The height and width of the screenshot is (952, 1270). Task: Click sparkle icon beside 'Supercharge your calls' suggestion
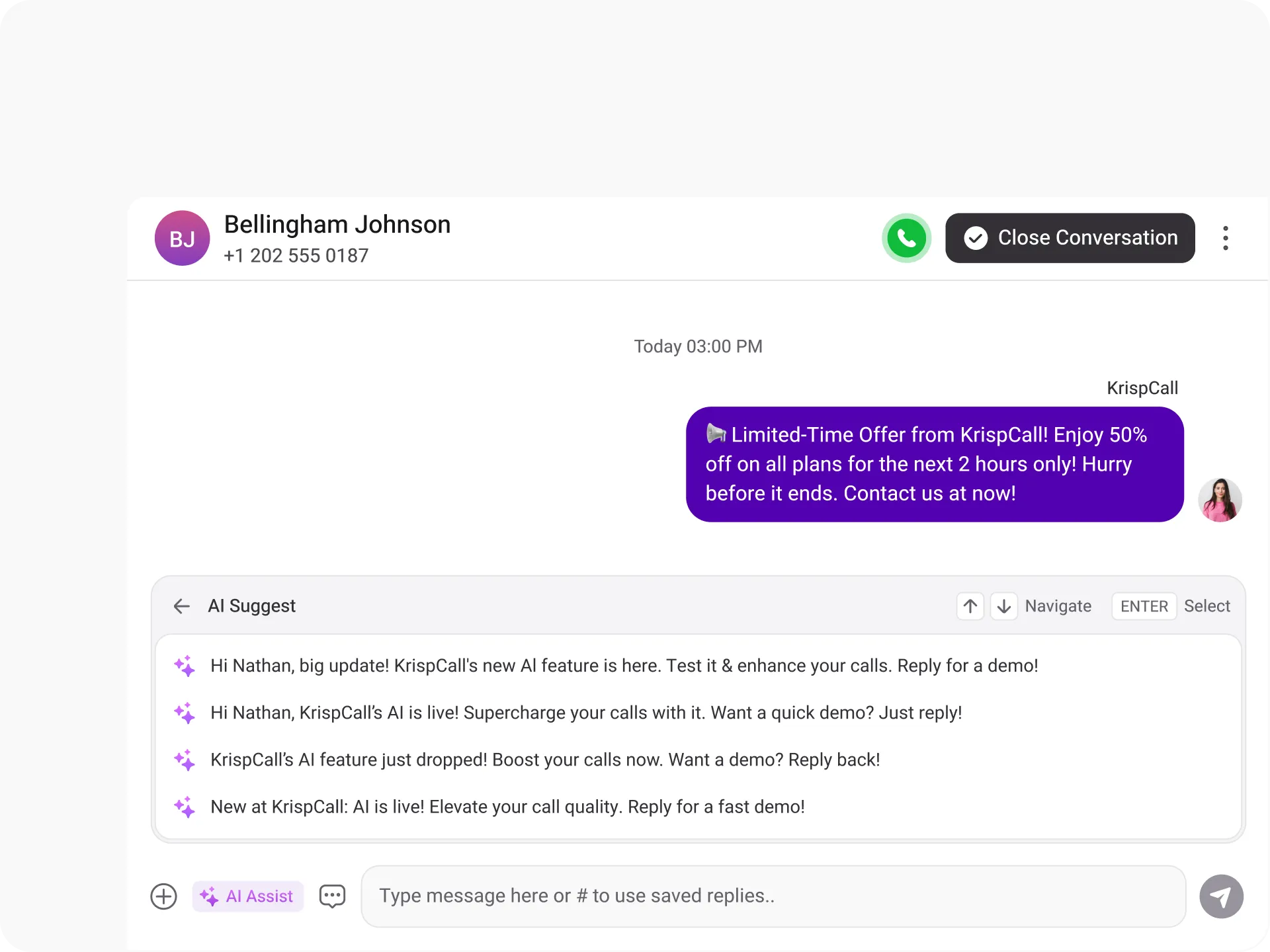(185, 713)
